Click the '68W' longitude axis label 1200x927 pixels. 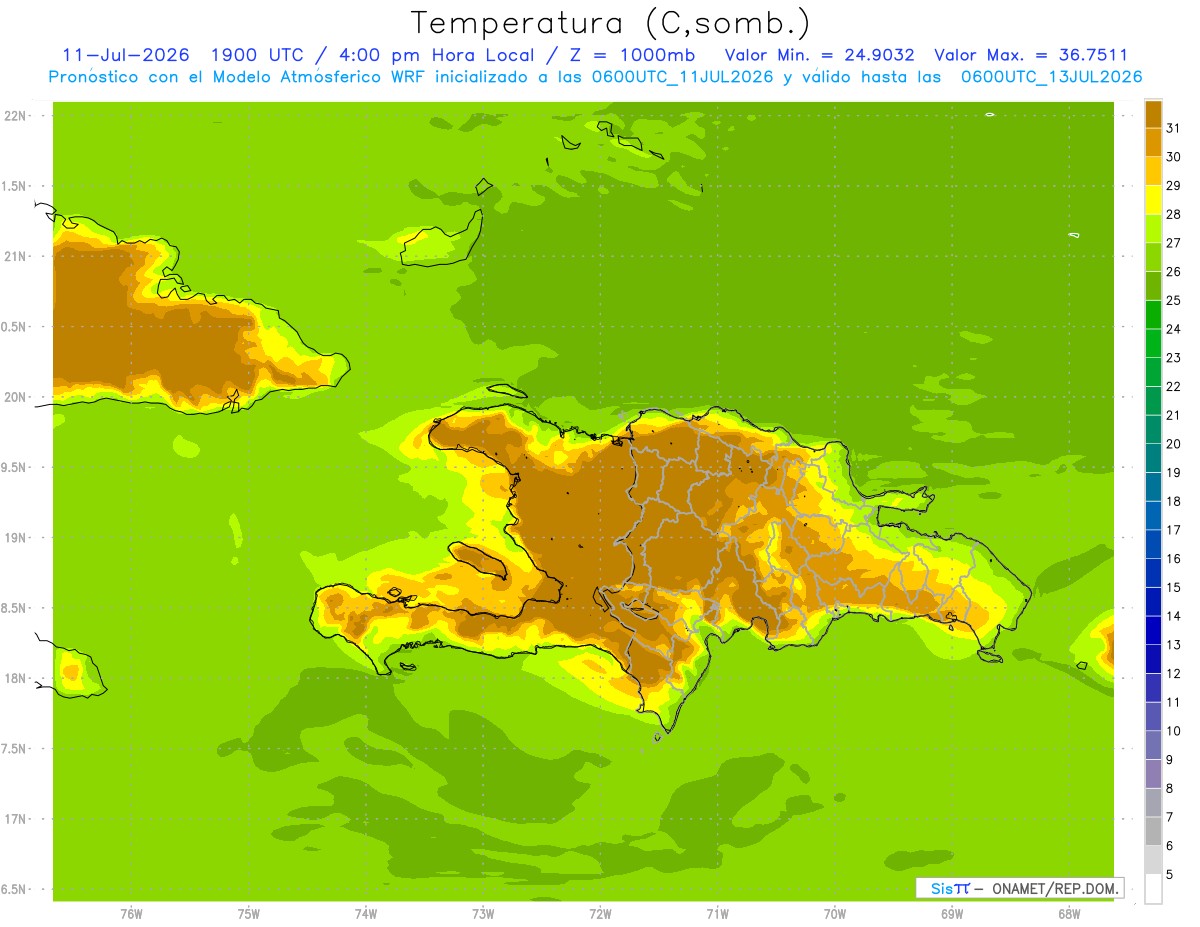pyautogui.click(x=1069, y=913)
